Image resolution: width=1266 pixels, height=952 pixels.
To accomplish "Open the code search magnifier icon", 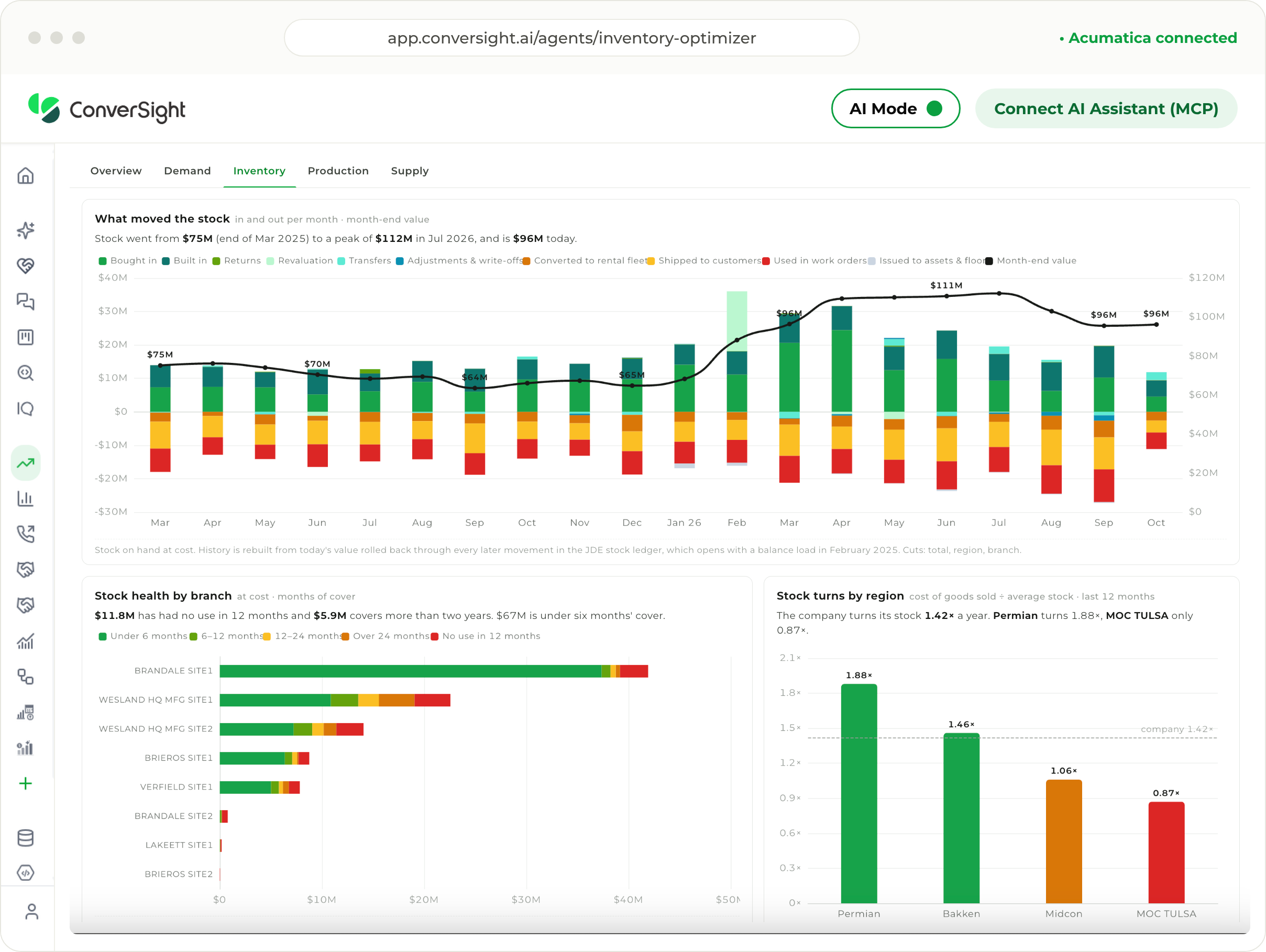I will pyautogui.click(x=25, y=373).
